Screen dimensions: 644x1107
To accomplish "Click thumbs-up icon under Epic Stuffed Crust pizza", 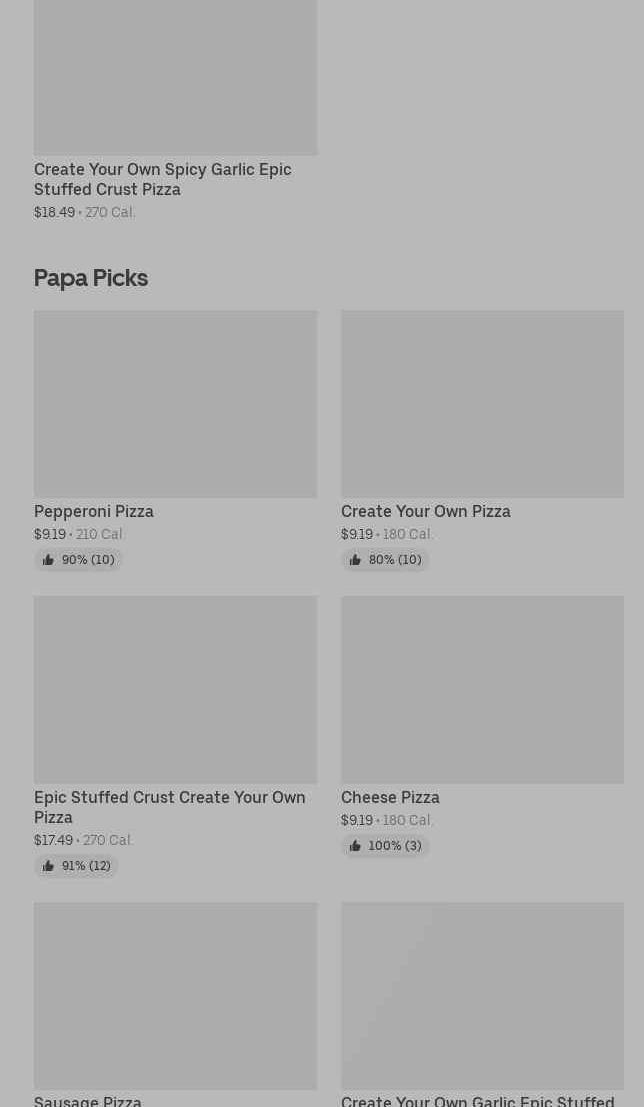I will (48, 866).
